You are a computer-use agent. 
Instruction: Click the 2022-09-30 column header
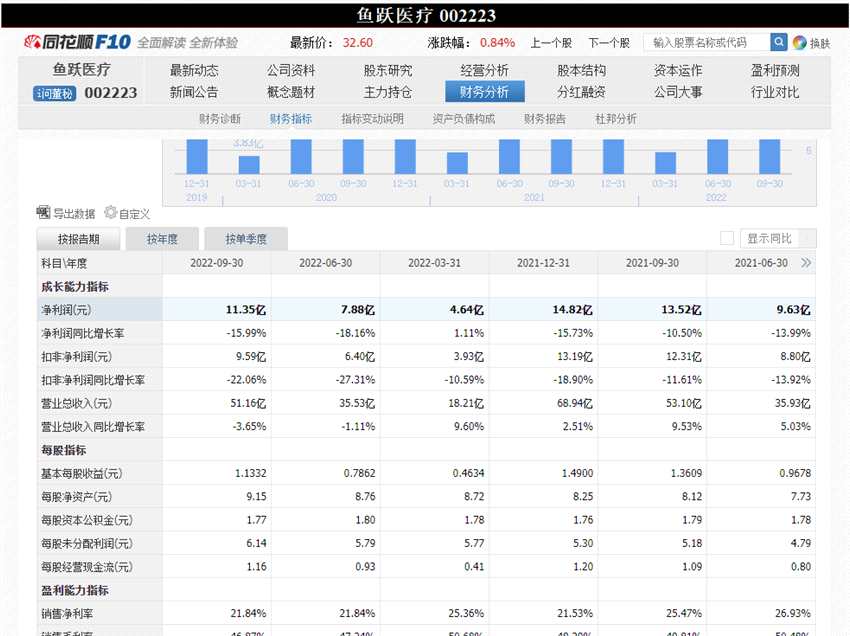click(x=217, y=263)
